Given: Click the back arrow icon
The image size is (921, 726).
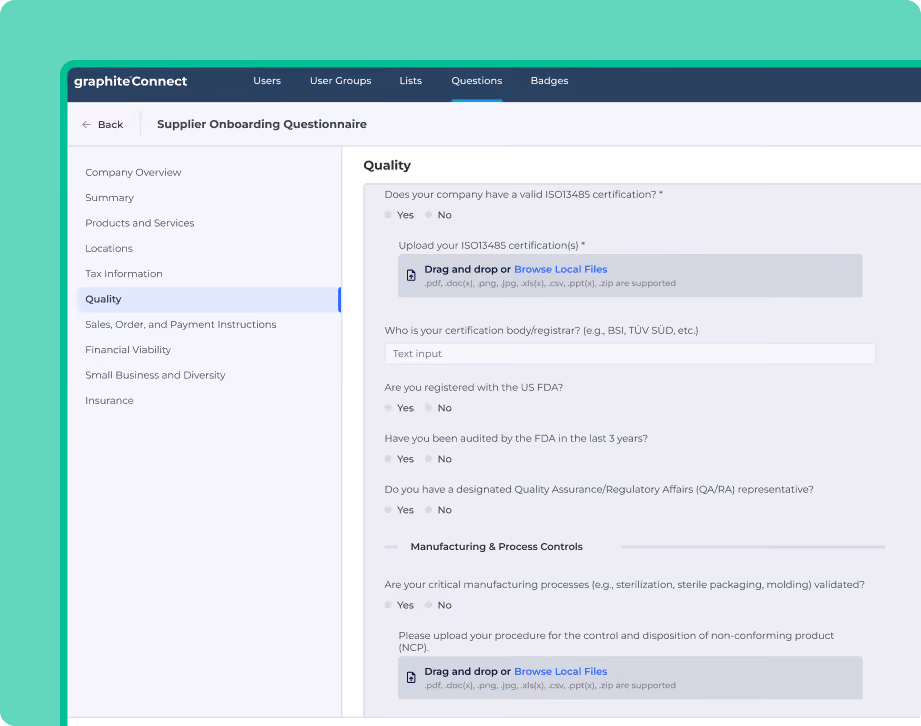Looking at the screenshot, I should coord(86,125).
